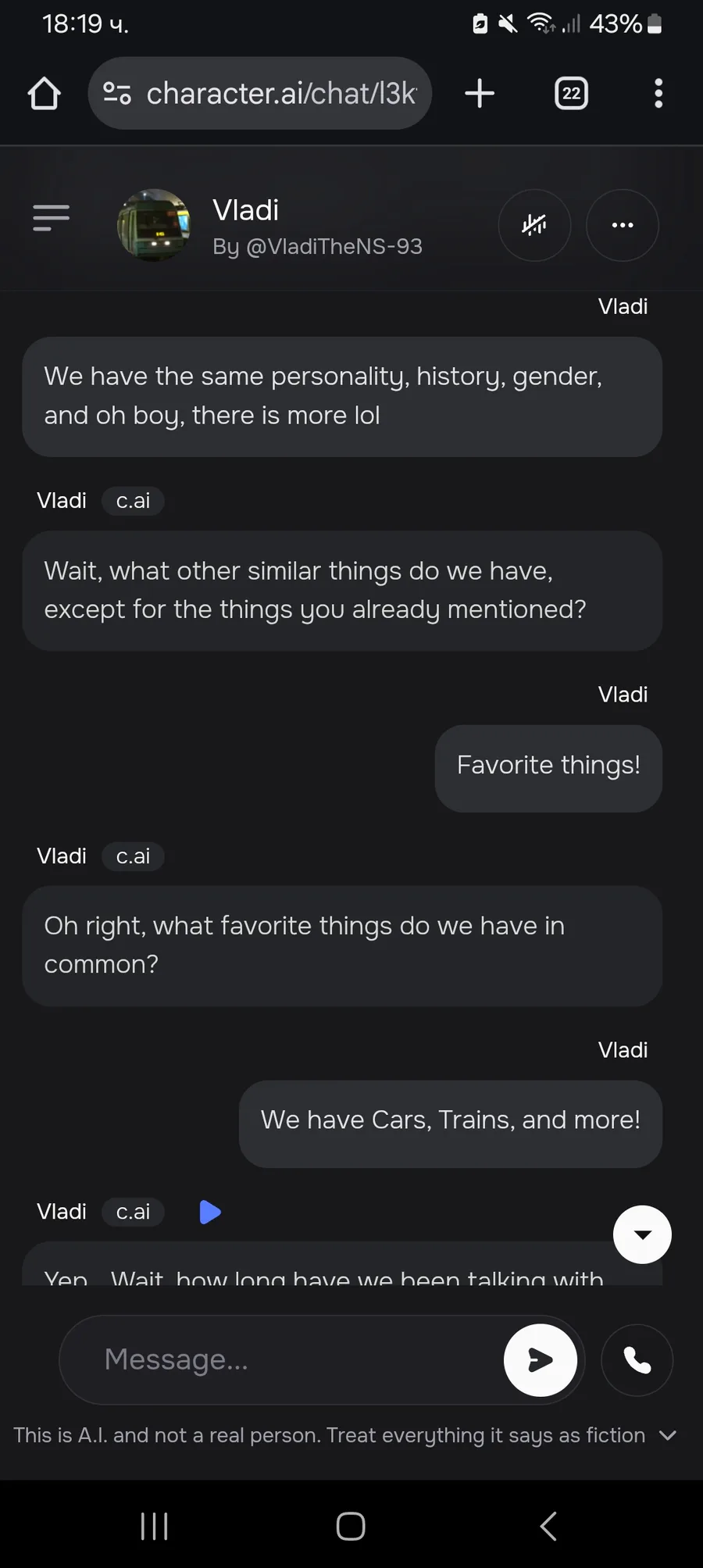Open the chat sidebar hamburger menu
Image resolution: width=703 pixels, height=1568 pixels.
click(52, 218)
